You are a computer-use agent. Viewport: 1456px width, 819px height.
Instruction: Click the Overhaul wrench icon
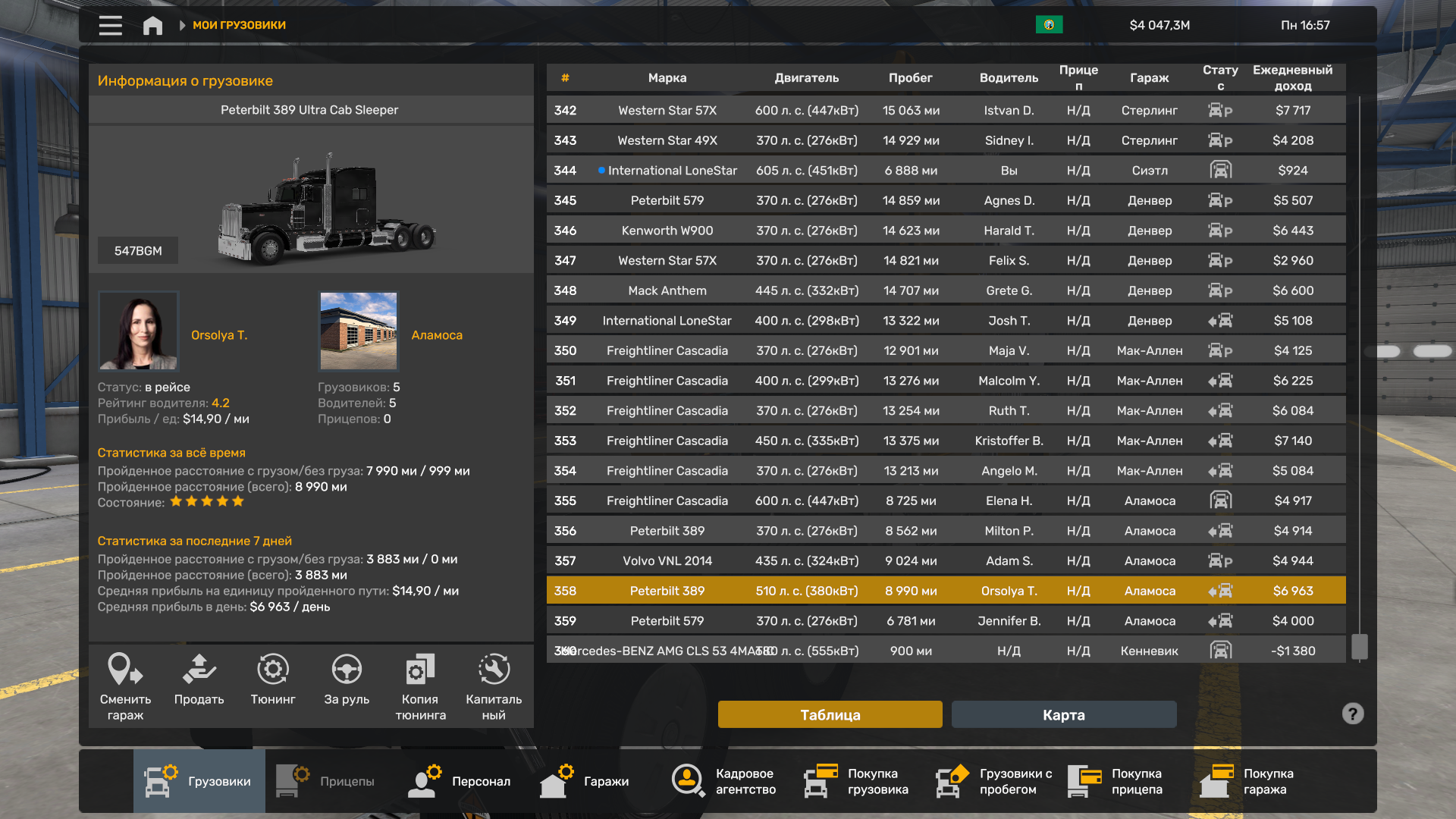494,670
